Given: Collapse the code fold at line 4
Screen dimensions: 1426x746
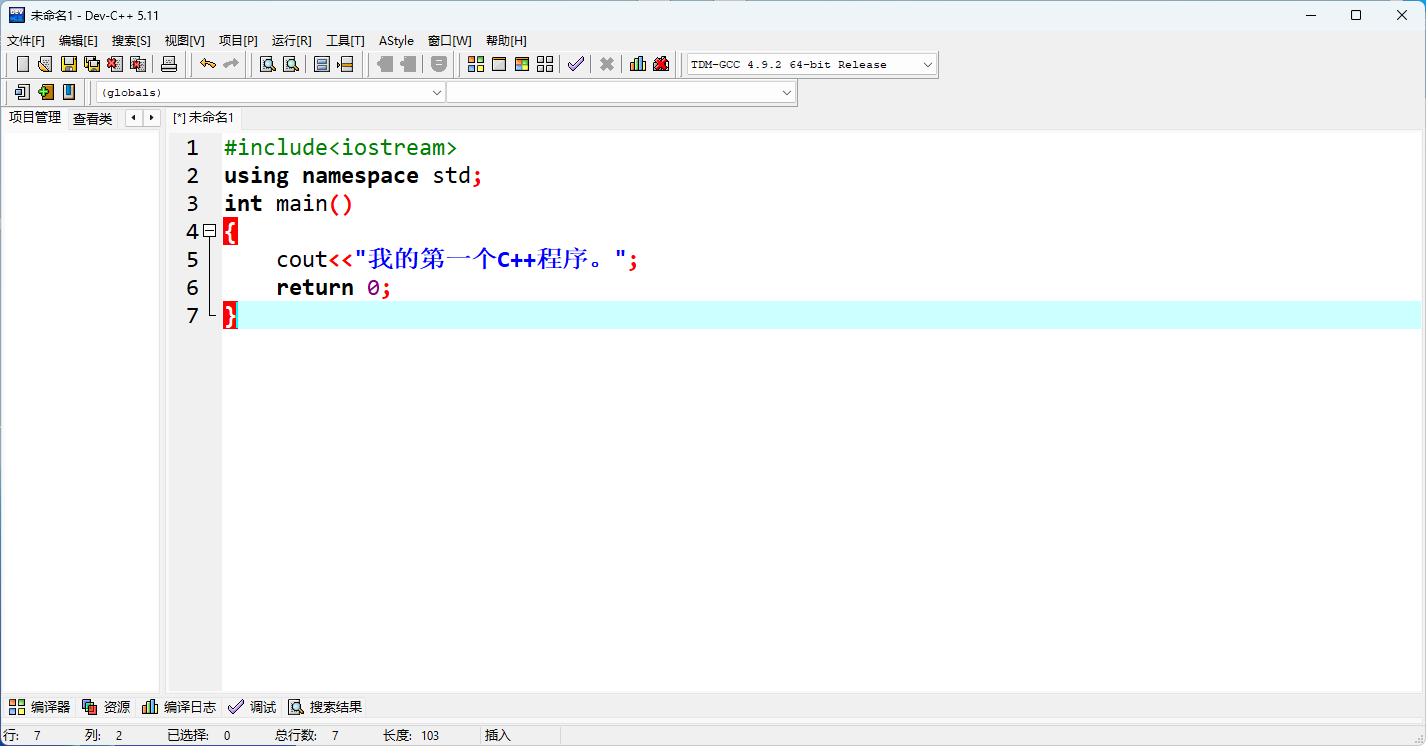Looking at the screenshot, I should coord(210,231).
